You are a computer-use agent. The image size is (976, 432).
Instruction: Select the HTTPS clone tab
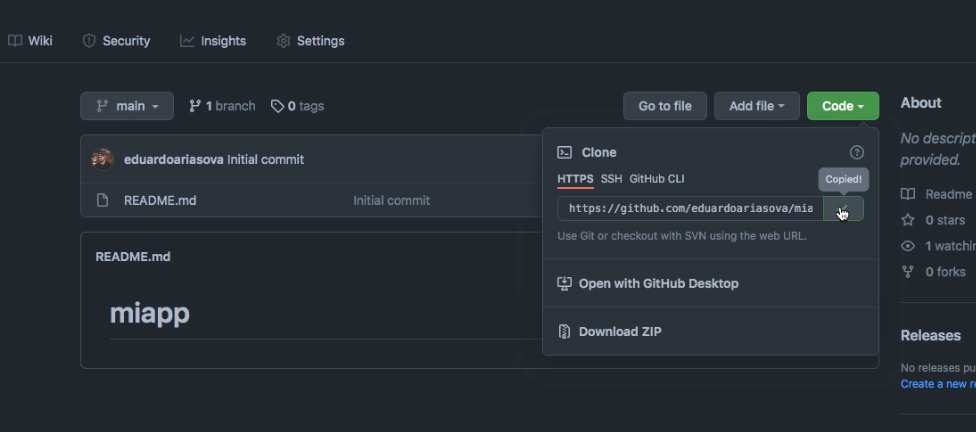coord(575,179)
